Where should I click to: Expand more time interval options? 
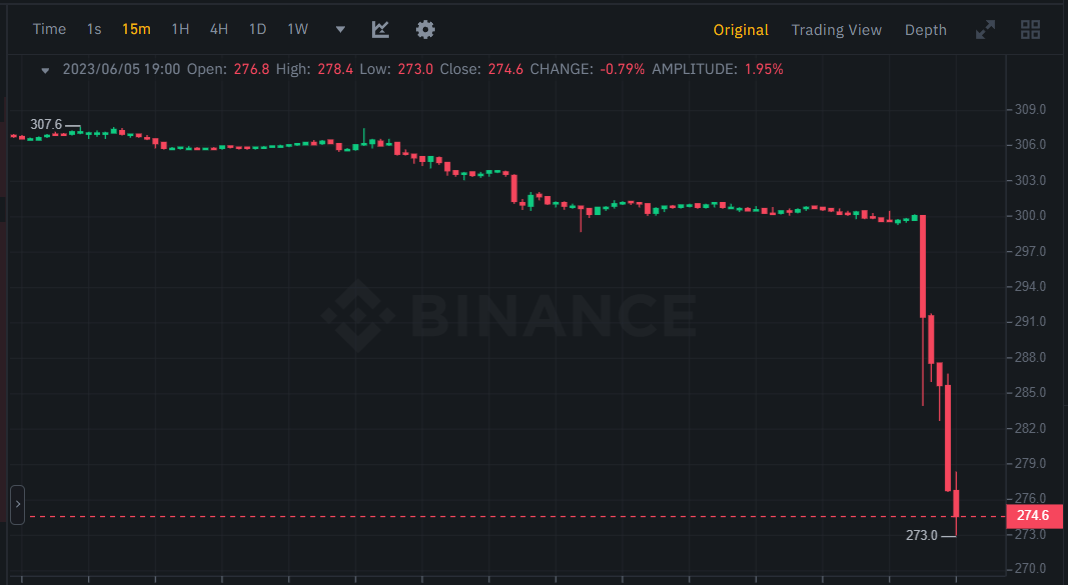click(341, 29)
